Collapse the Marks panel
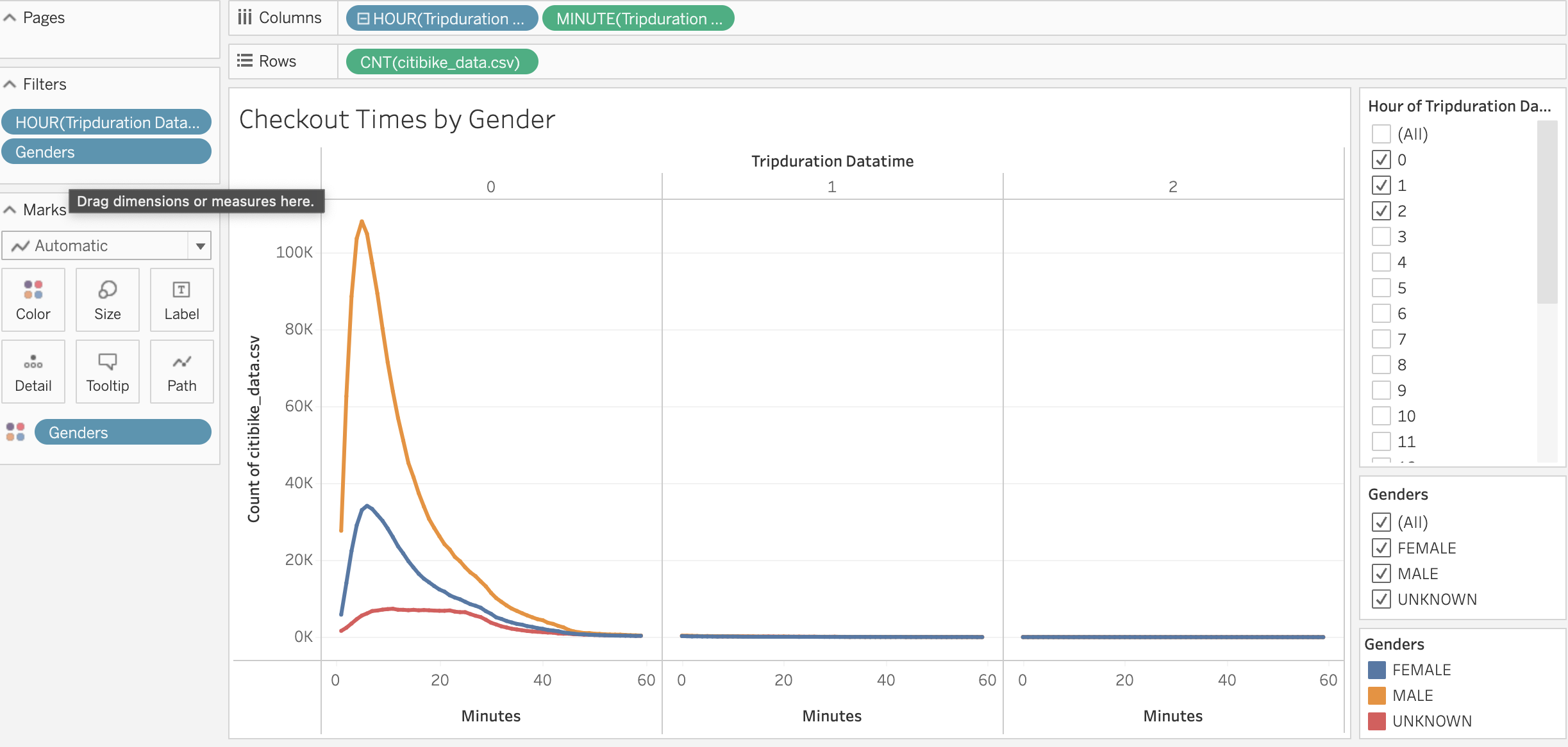The image size is (1568, 747). click(x=9, y=209)
